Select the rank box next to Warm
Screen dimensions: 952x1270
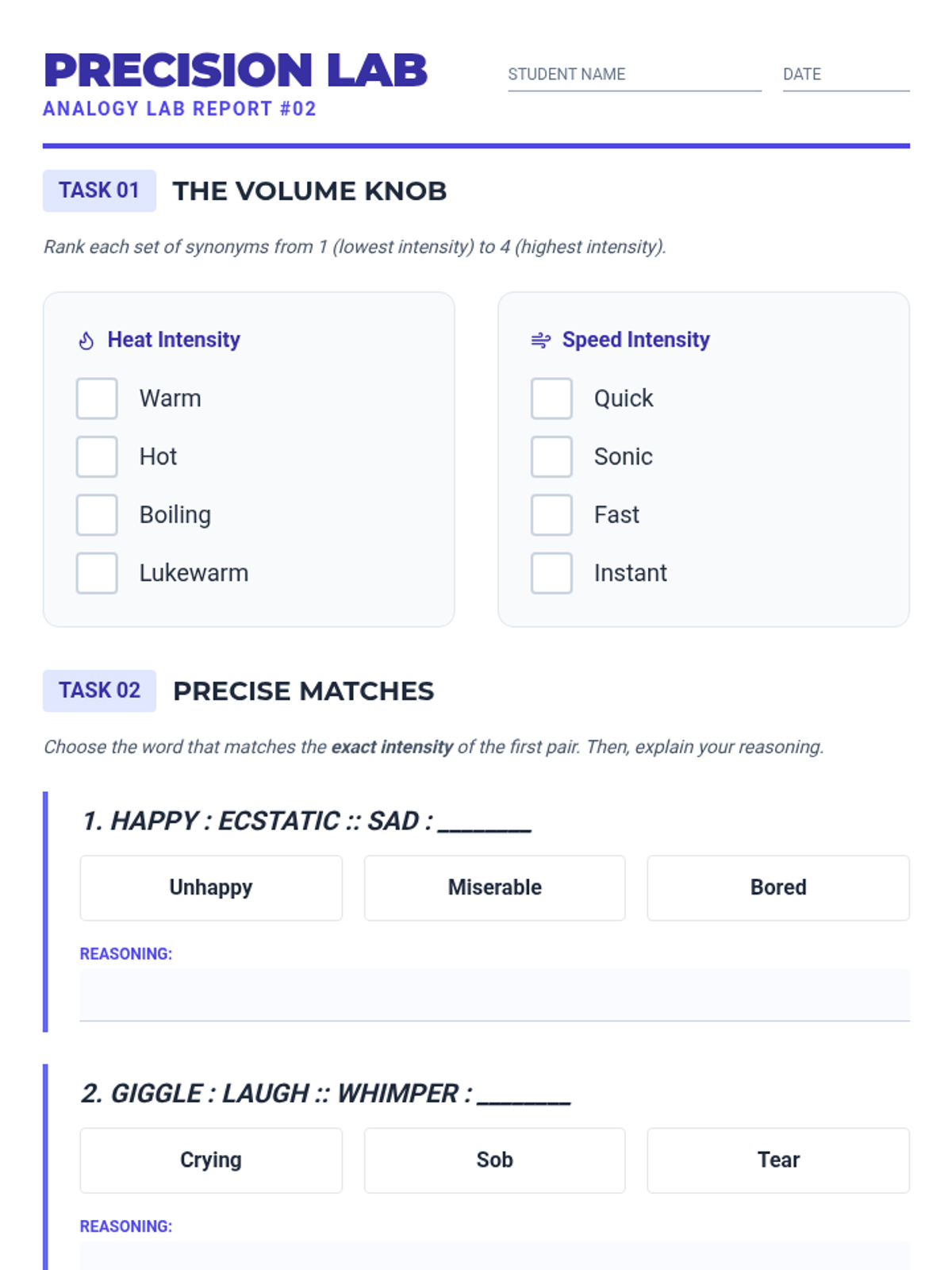(x=97, y=398)
